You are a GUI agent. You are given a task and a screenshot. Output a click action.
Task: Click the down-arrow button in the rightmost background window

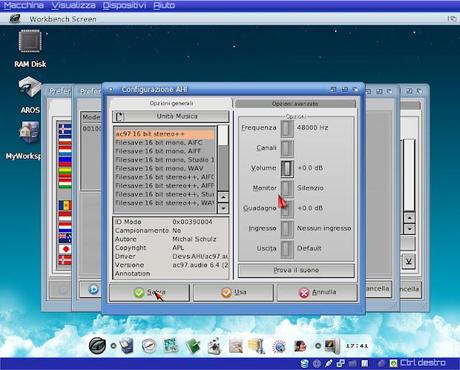coord(409,261)
